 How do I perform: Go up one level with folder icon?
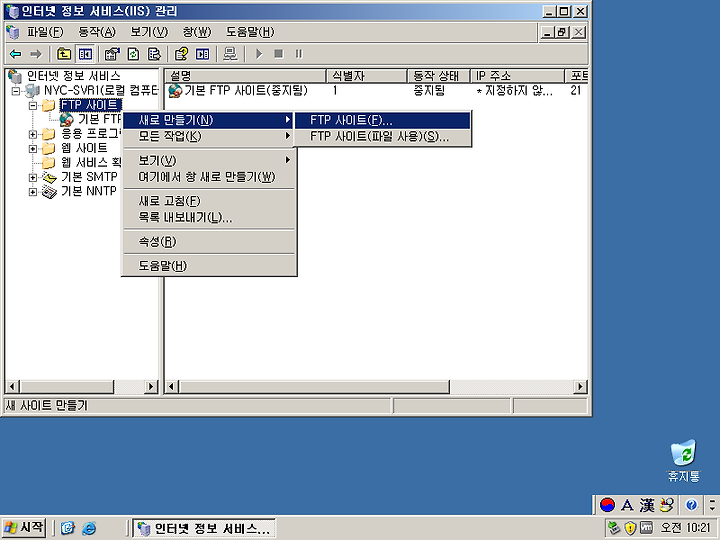point(63,54)
